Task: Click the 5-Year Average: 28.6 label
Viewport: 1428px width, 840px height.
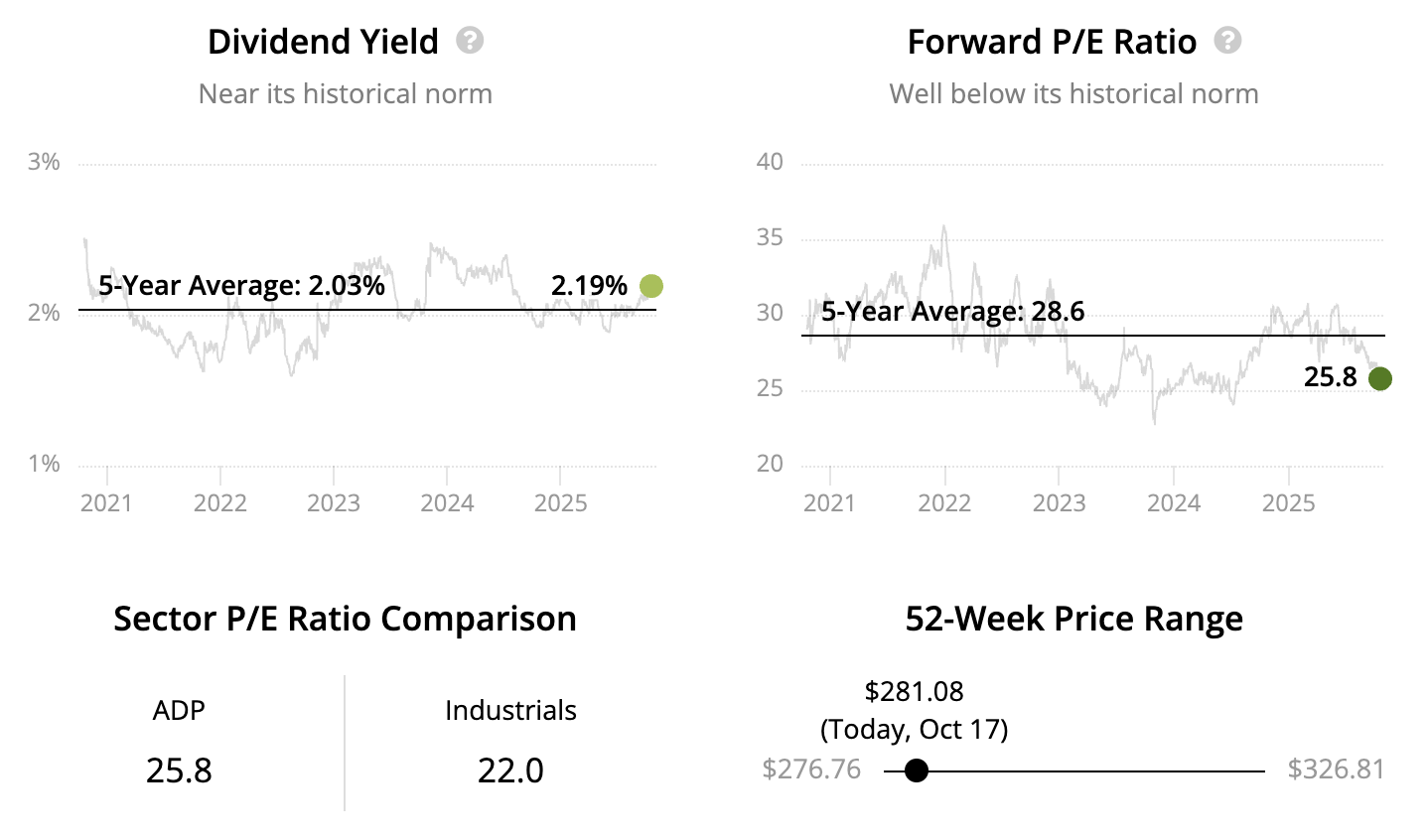Action: (952, 312)
